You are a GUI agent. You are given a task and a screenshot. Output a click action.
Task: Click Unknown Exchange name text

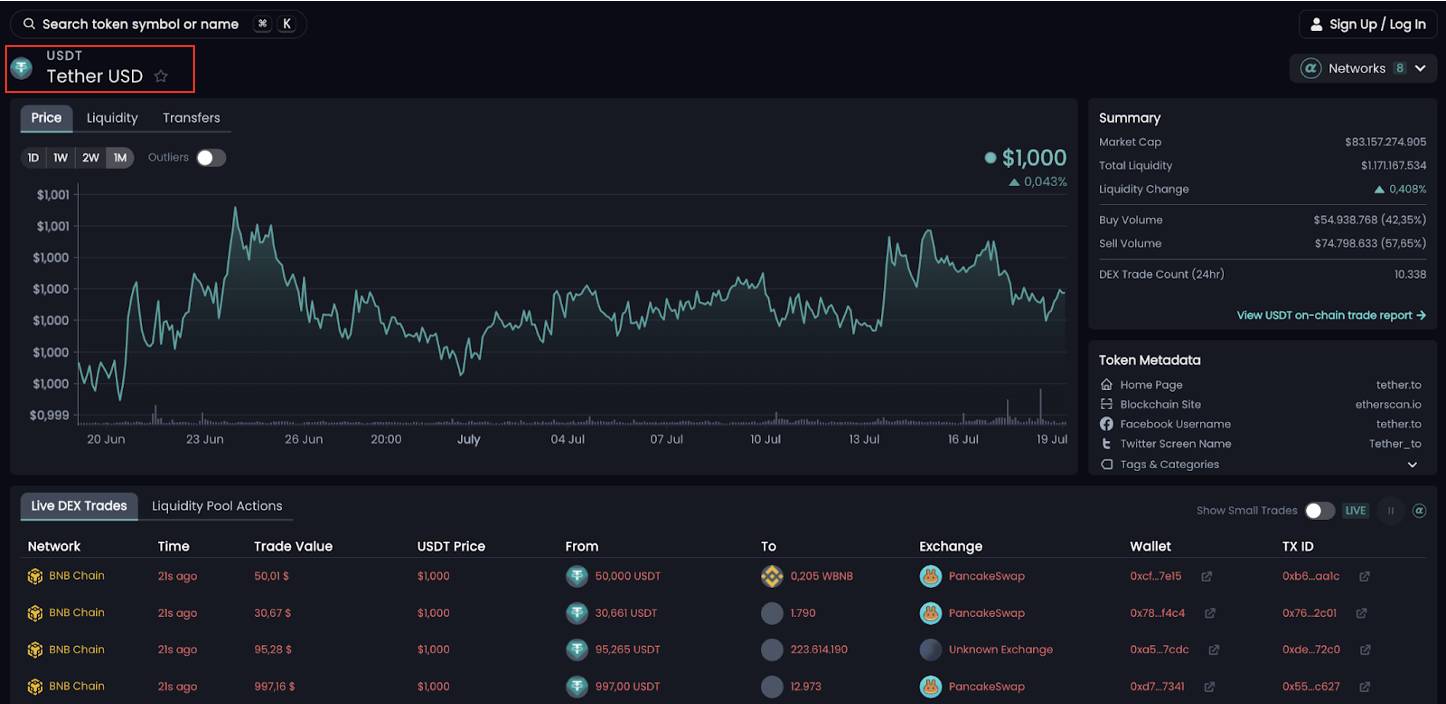[1001, 650]
